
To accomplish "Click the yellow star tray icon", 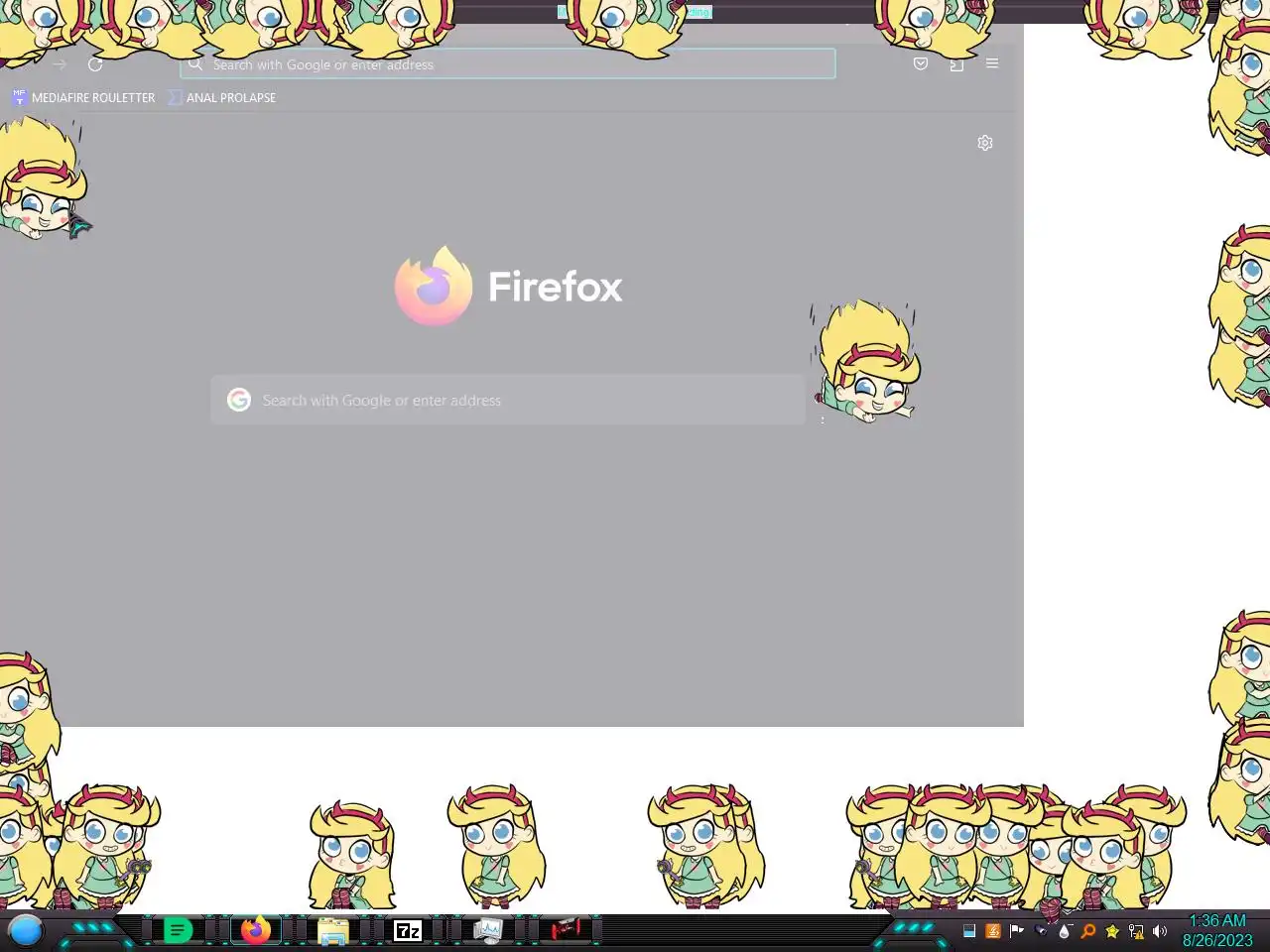I will click(1112, 931).
